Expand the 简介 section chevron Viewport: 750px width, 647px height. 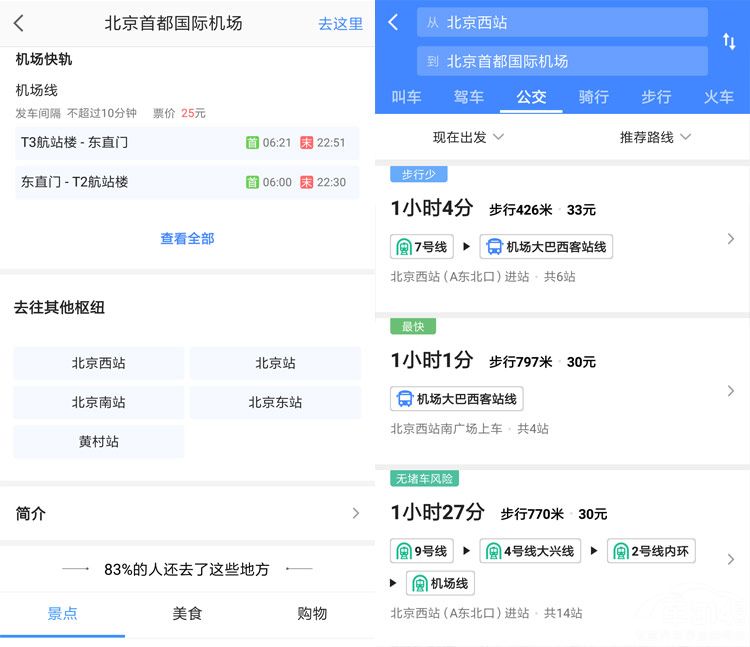355,514
